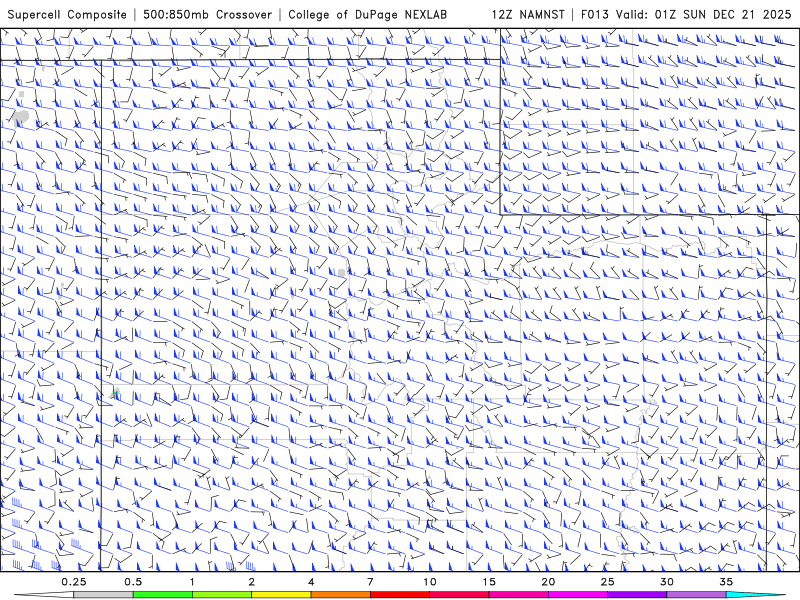
Task: Select the green 0.5–1 color bar segment
Action: [x=163, y=595]
